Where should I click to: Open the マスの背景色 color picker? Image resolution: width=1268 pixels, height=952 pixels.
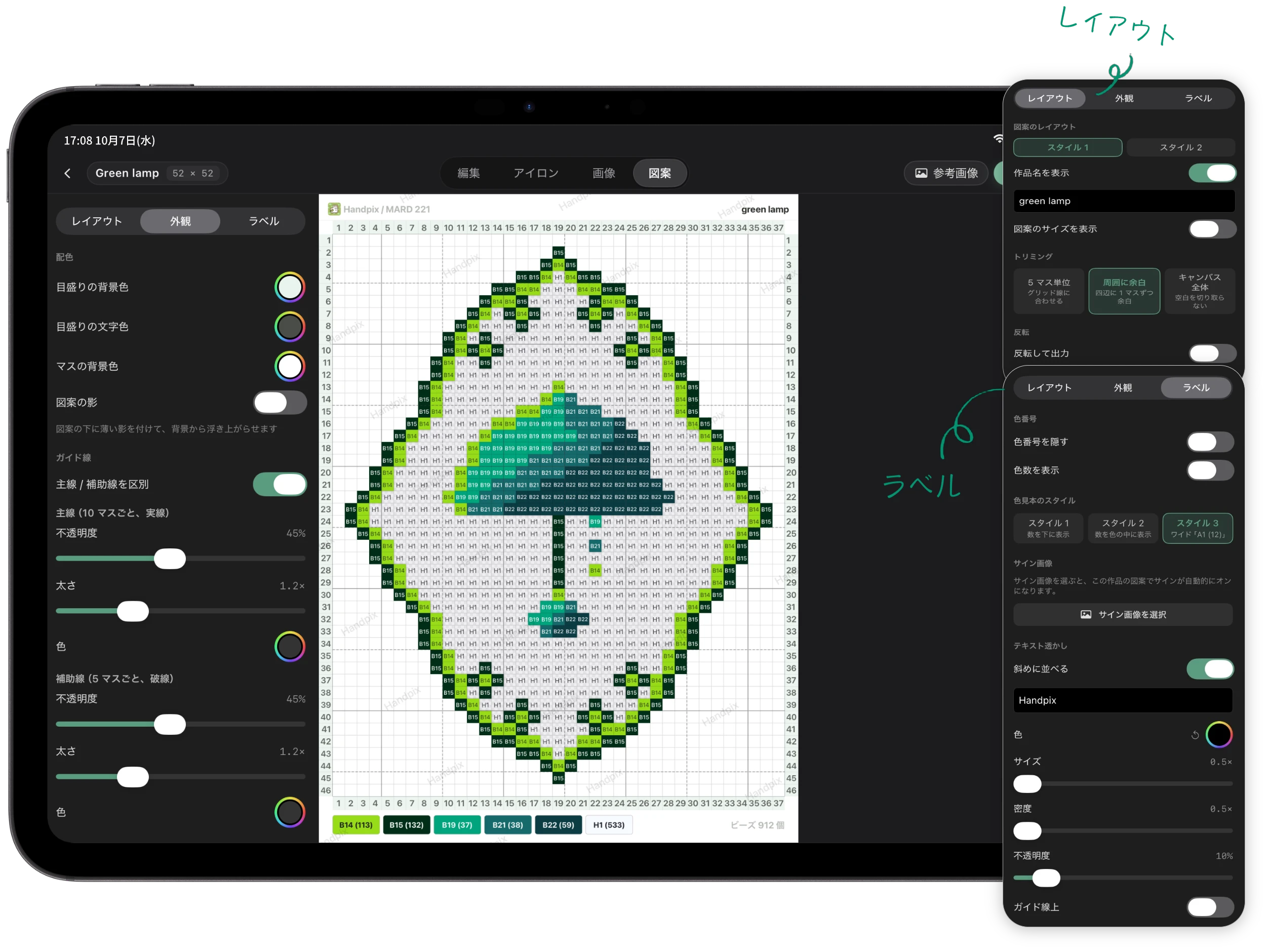pos(290,366)
